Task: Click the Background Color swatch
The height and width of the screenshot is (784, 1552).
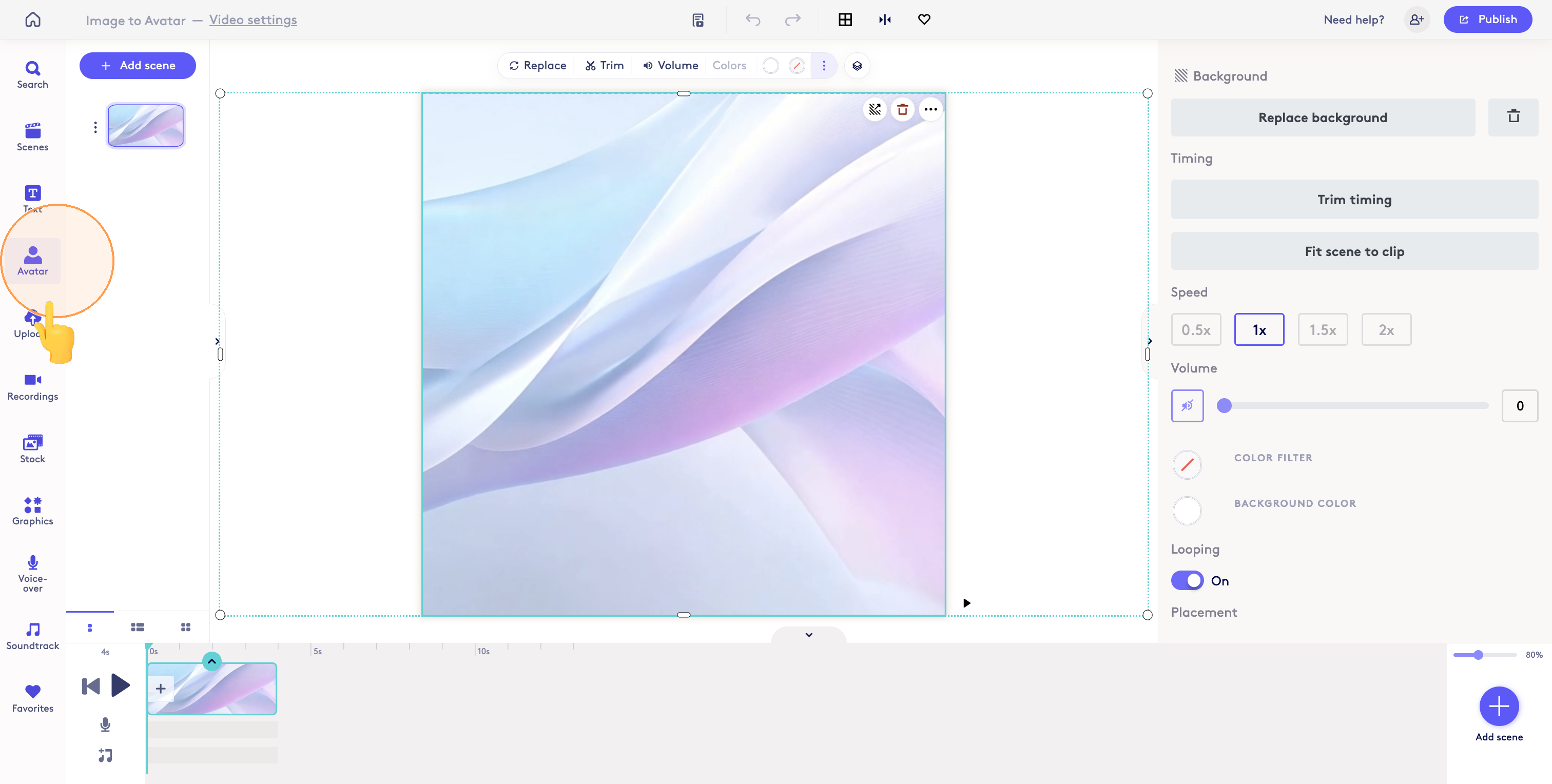Action: [1187, 511]
